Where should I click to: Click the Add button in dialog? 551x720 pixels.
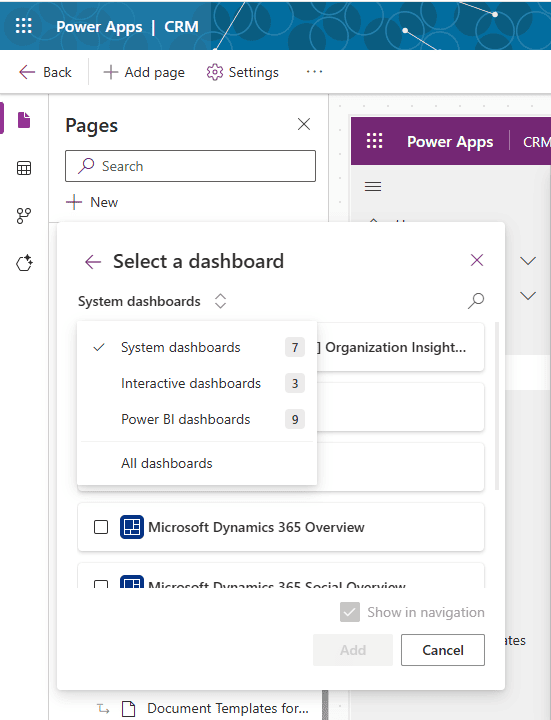pos(353,650)
